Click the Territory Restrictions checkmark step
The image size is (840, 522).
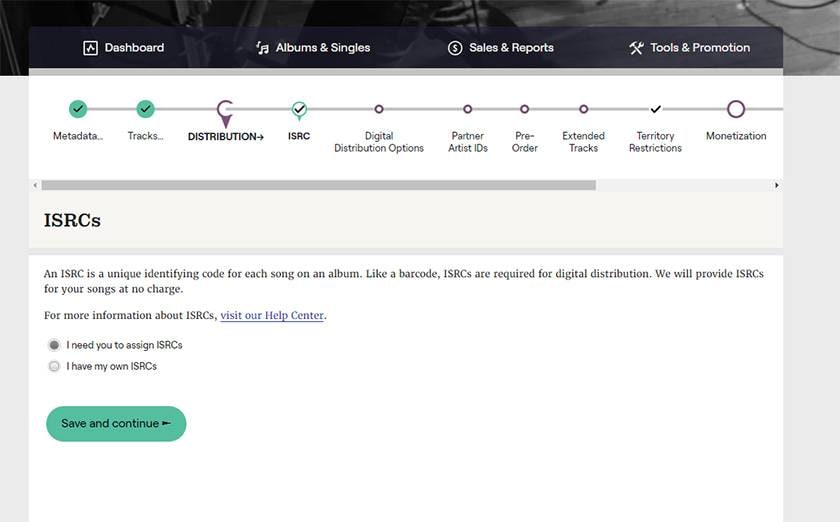[655, 109]
